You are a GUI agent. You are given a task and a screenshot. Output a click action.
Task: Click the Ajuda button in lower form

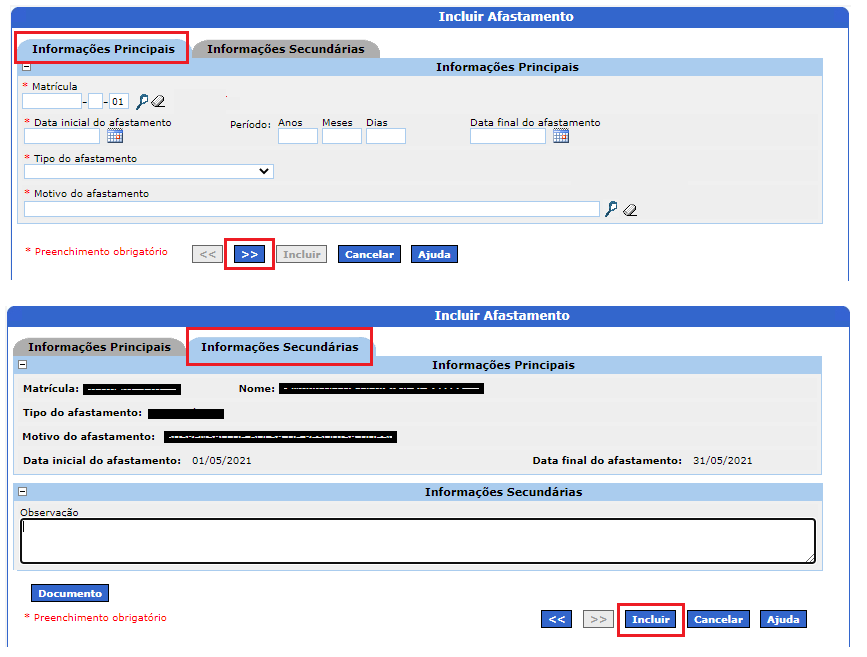(x=784, y=619)
